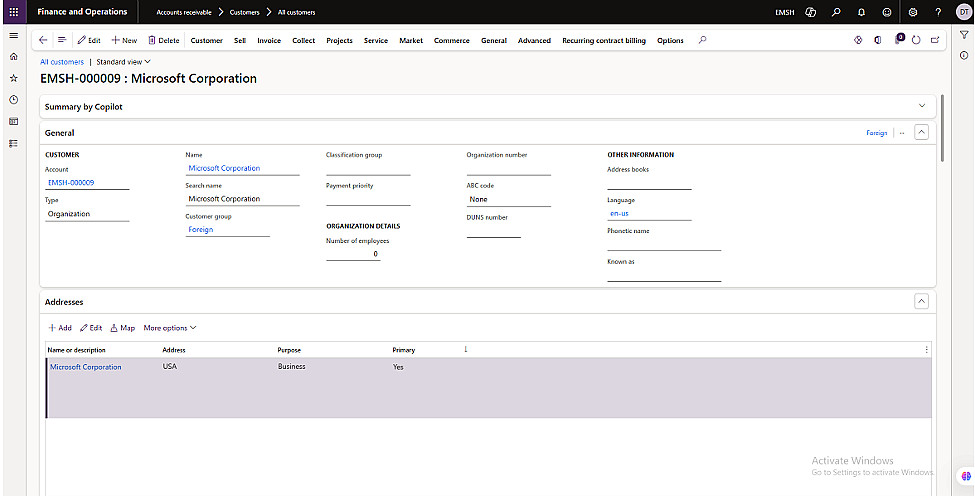Open the Standard view dropdown
The image size is (975, 496).
pos(123,62)
